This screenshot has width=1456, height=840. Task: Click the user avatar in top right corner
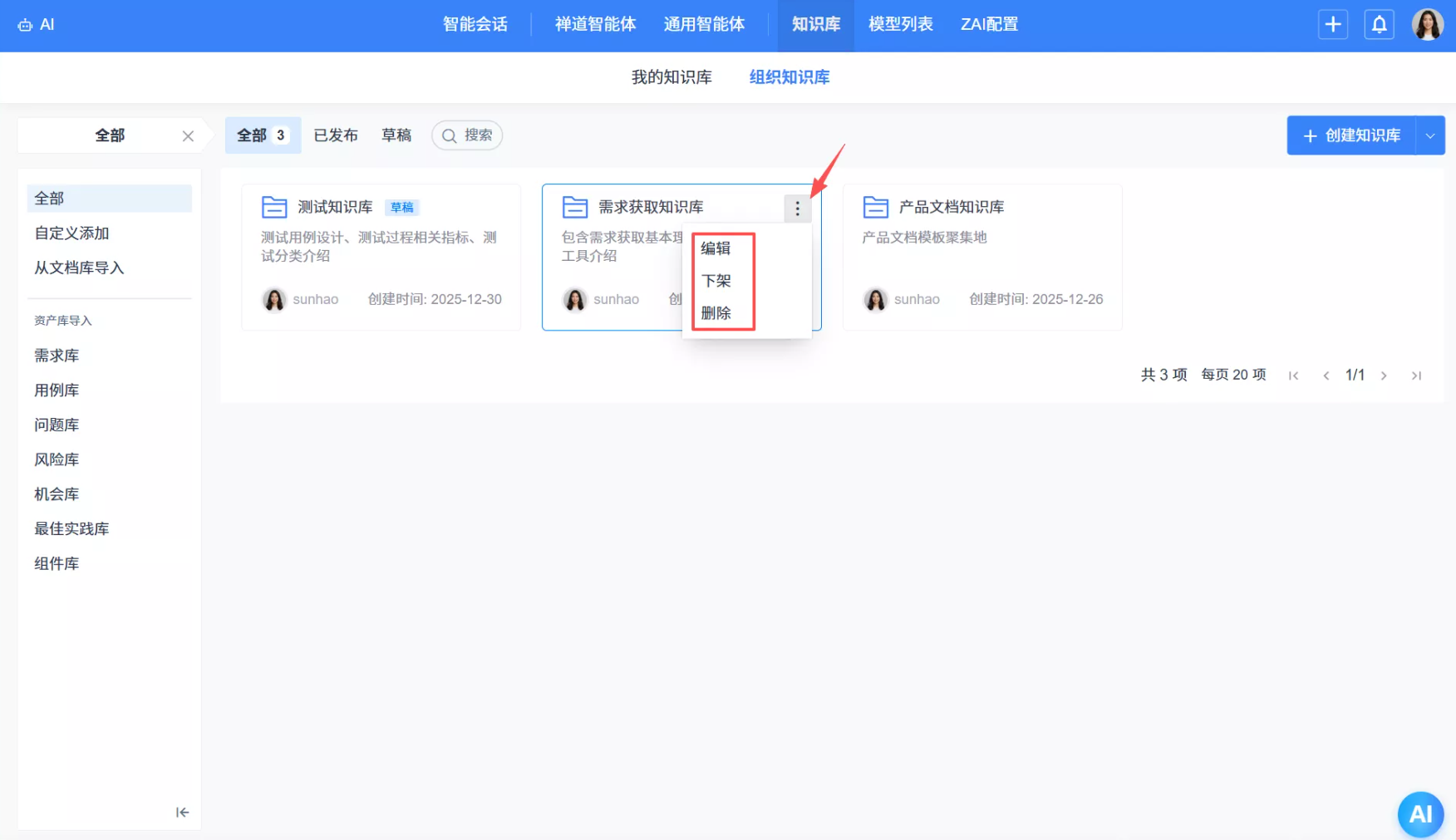point(1428,24)
